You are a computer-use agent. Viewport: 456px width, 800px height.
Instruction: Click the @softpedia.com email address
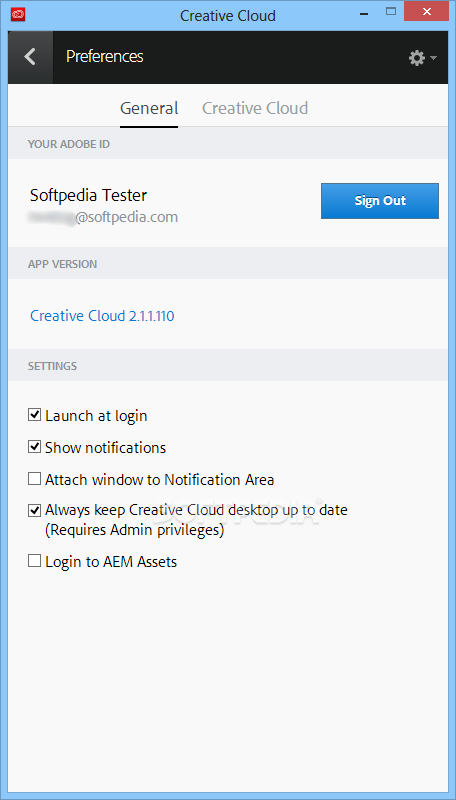point(104,217)
